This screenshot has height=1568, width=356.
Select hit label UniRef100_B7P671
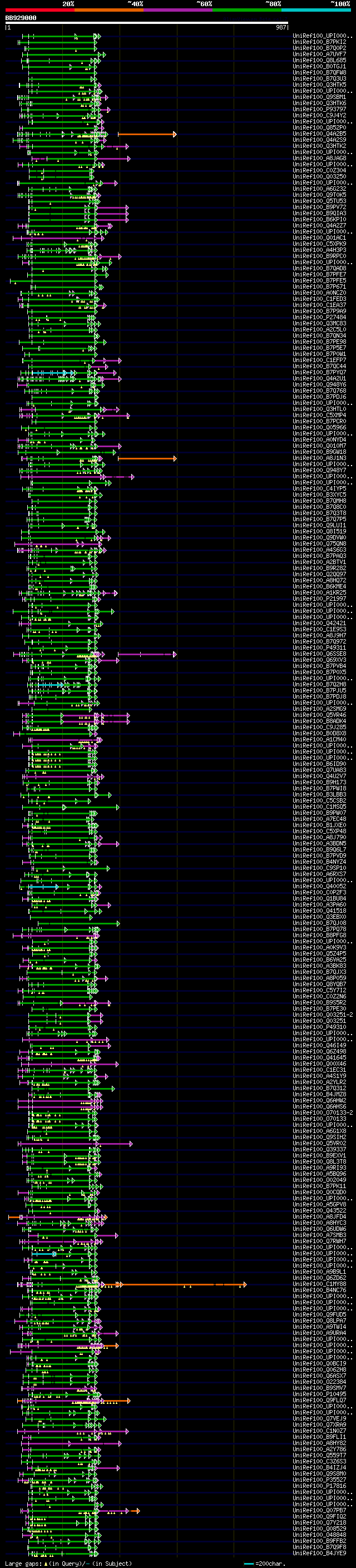[x=319, y=286]
